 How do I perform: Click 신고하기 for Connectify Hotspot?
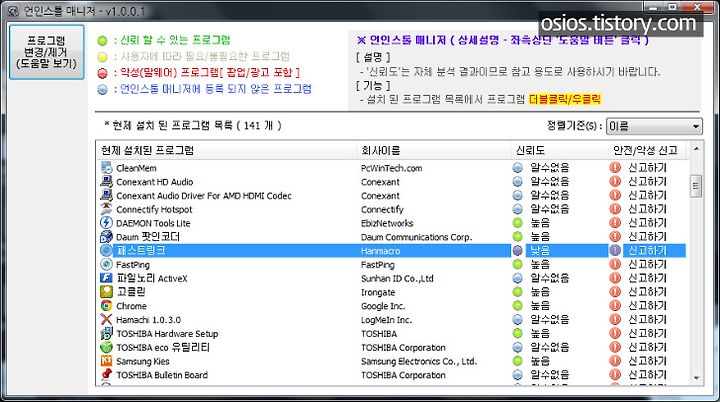pyautogui.click(x=647, y=209)
